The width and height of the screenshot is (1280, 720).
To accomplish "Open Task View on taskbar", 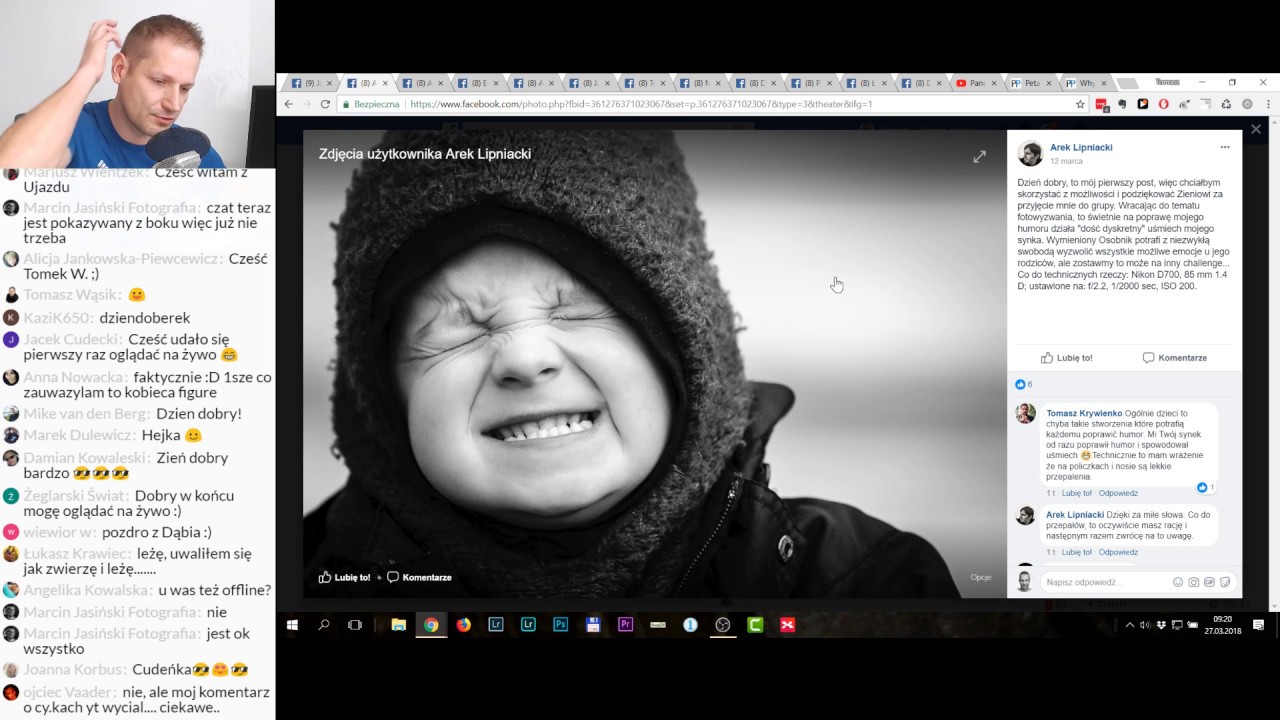I will pos(355,625).
